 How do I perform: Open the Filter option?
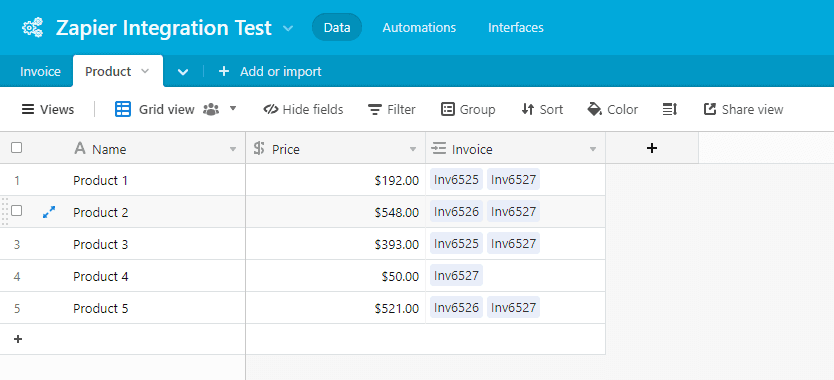392,110
